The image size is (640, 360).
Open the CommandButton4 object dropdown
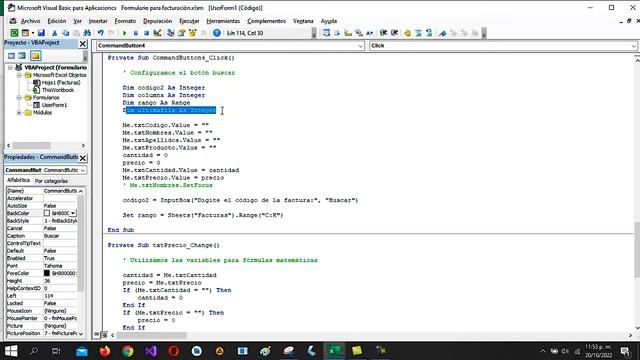[x=360, y=46]
